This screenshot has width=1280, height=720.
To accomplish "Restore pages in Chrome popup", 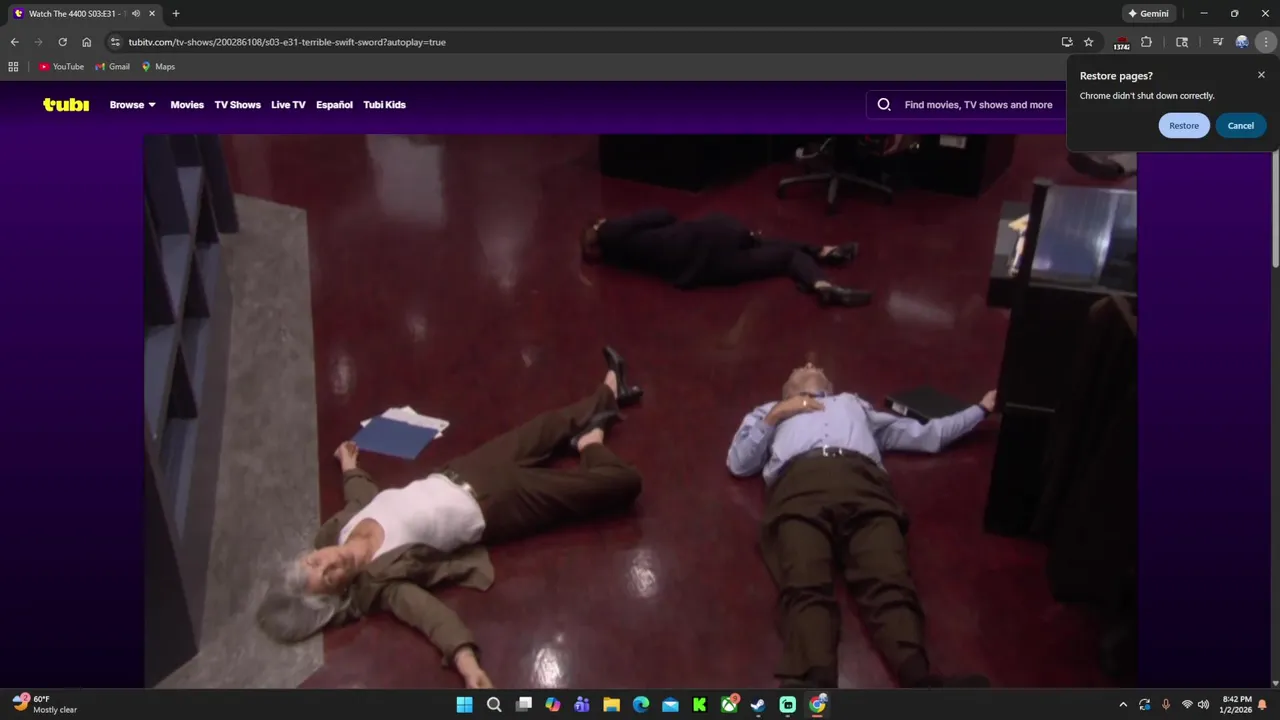I will coord(1184,125).
